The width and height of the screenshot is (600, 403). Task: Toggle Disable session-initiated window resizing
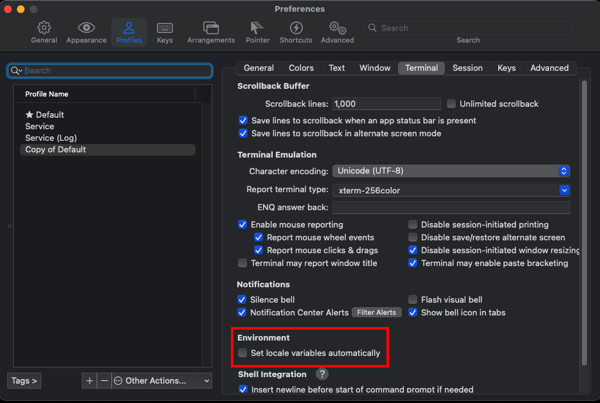click(412, 250)
